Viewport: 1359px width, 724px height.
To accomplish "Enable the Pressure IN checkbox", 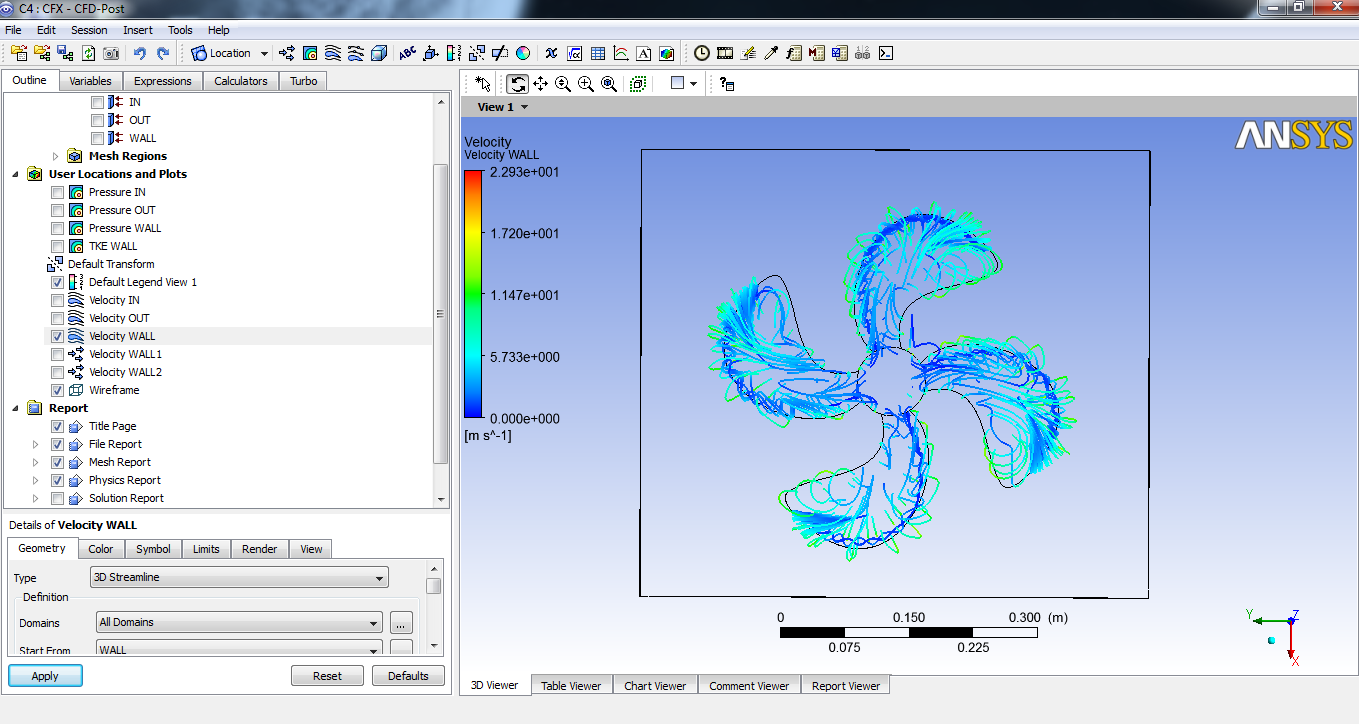I will (x=58, y=192).
